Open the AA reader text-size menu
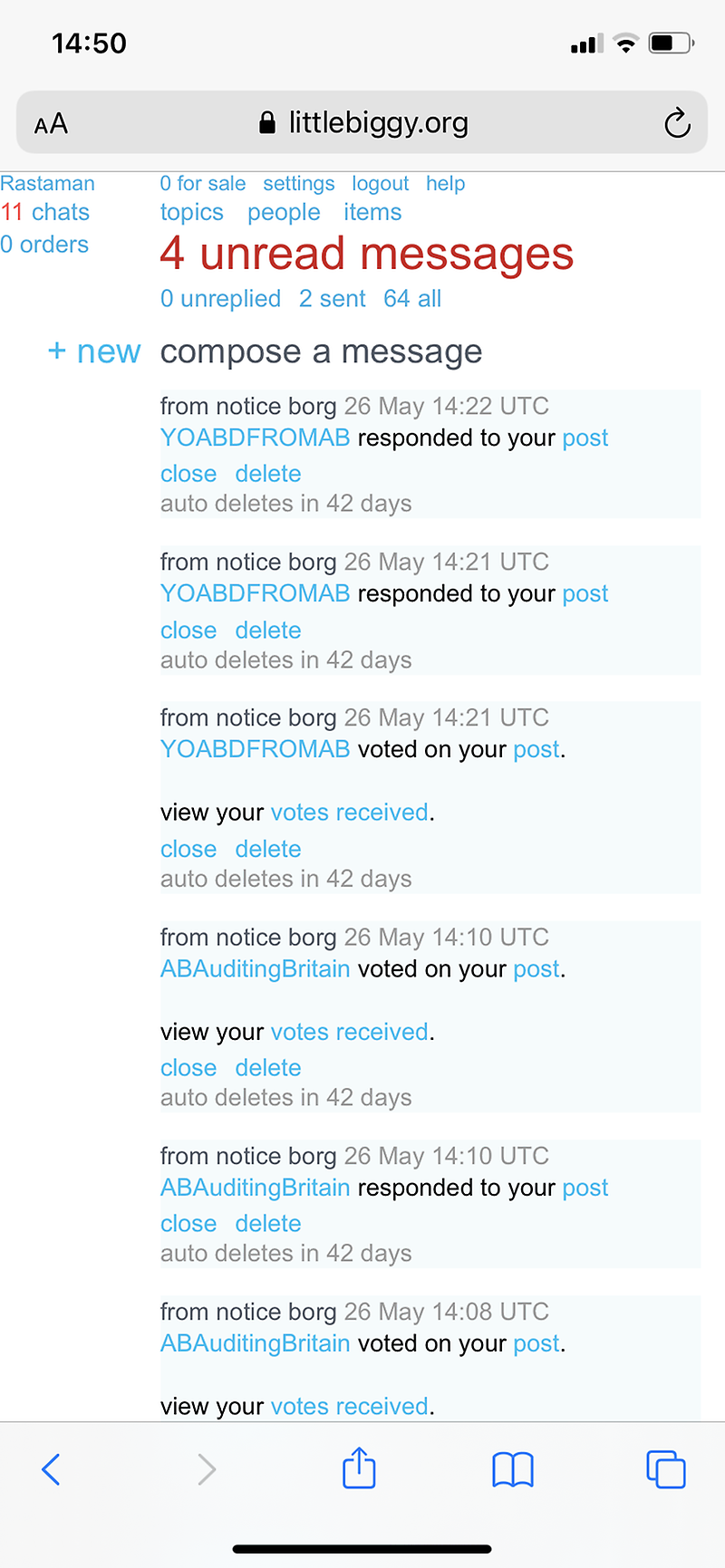This screenshot has height=1568, width=725. (x=51, y=124)
